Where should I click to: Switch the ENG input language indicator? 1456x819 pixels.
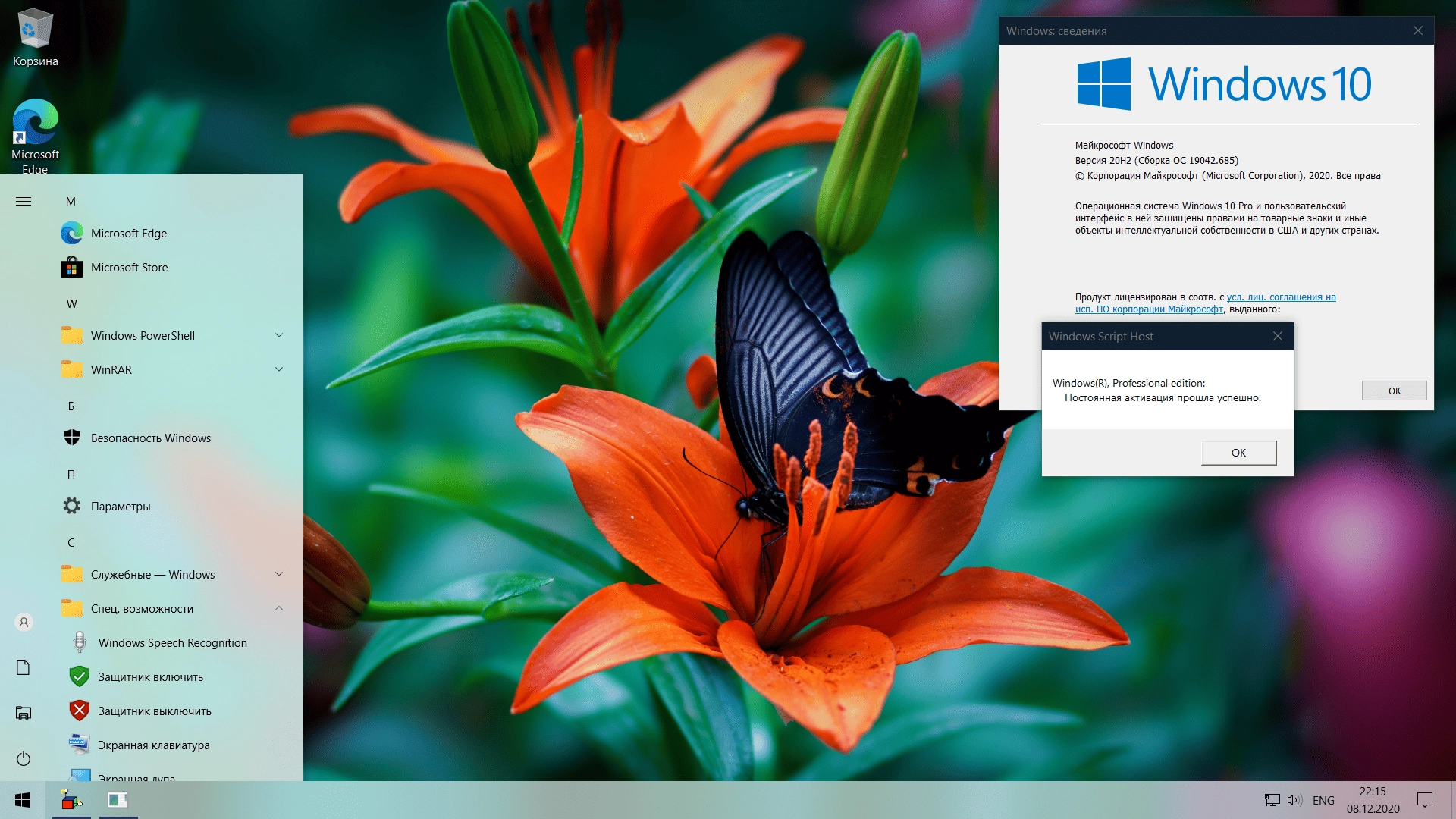pos(1323,800)
